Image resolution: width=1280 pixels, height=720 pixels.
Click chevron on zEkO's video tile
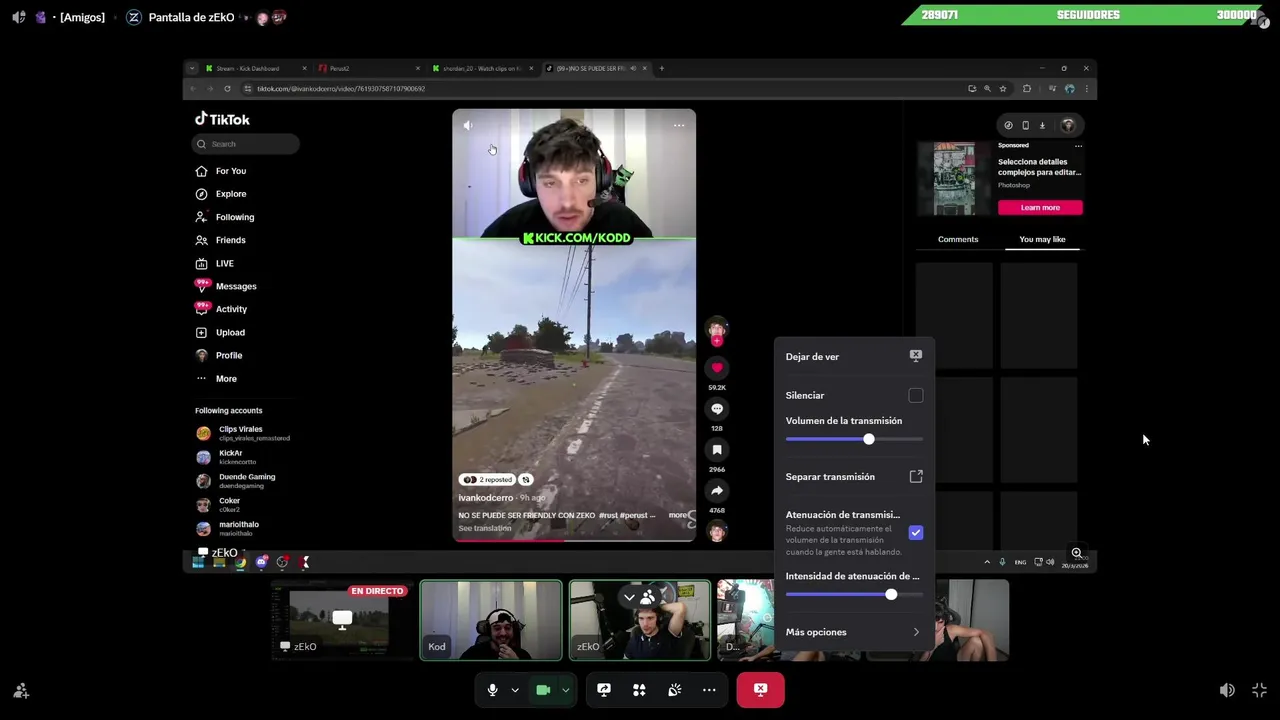click(x=629, y=598)
